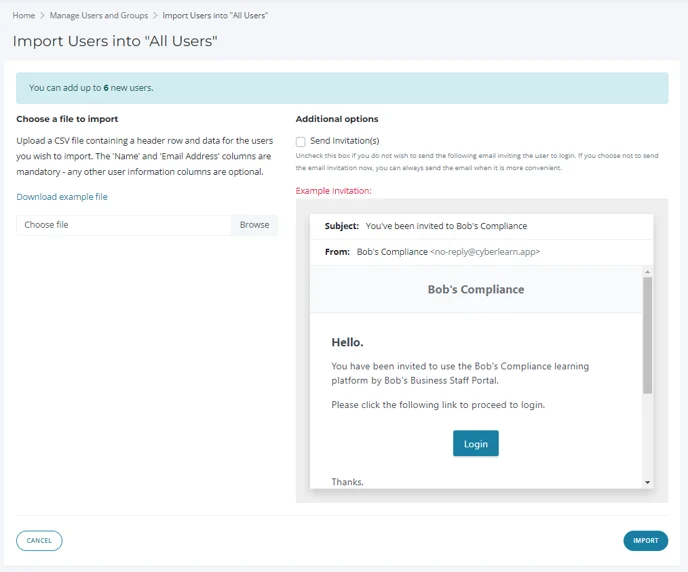This screenshot has height=572, width=688.
Task: Click the new users limit info banner
Action: click(x=342, y=88)
